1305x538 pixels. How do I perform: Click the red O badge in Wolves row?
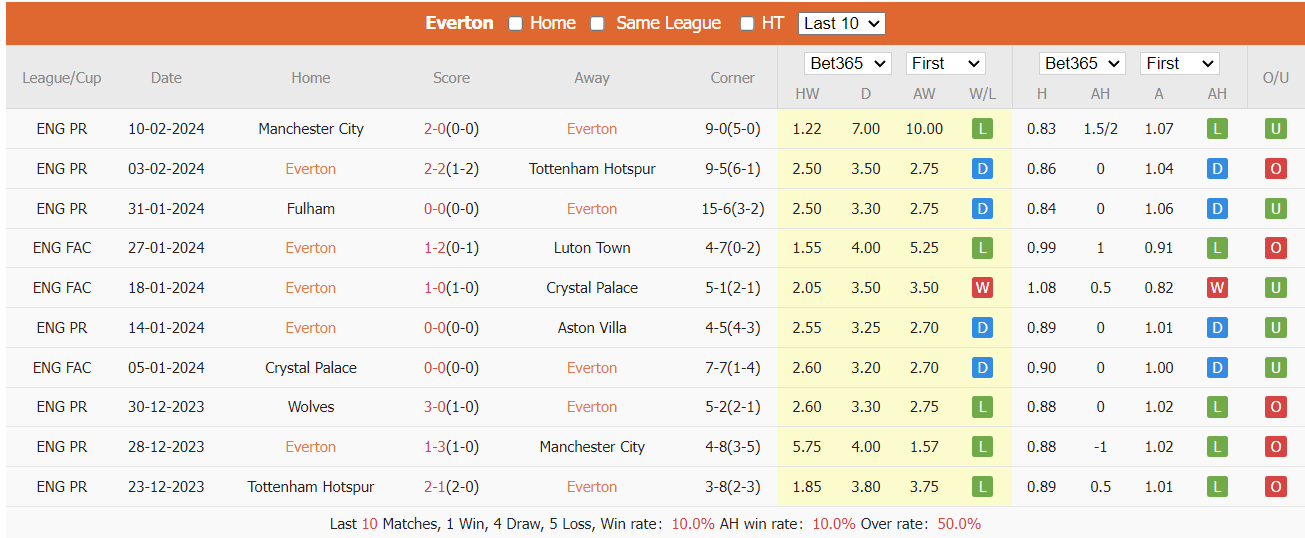[1275, 407]
